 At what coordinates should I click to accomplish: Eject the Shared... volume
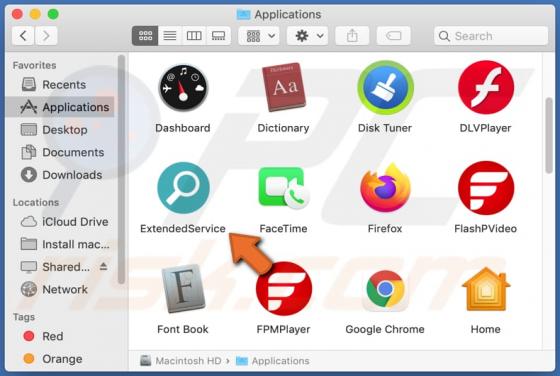tap(104, 266)
